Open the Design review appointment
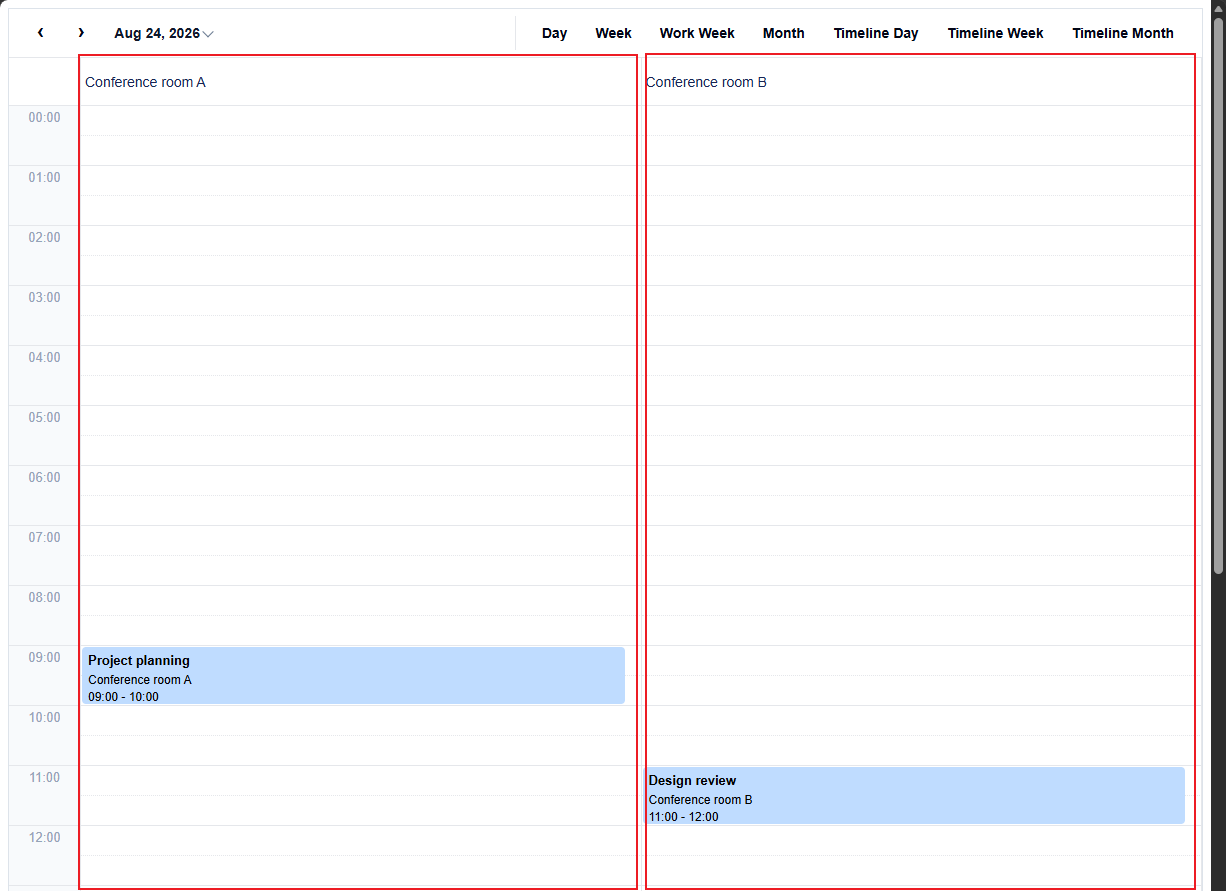The image size is (1226, 891). 914,795
